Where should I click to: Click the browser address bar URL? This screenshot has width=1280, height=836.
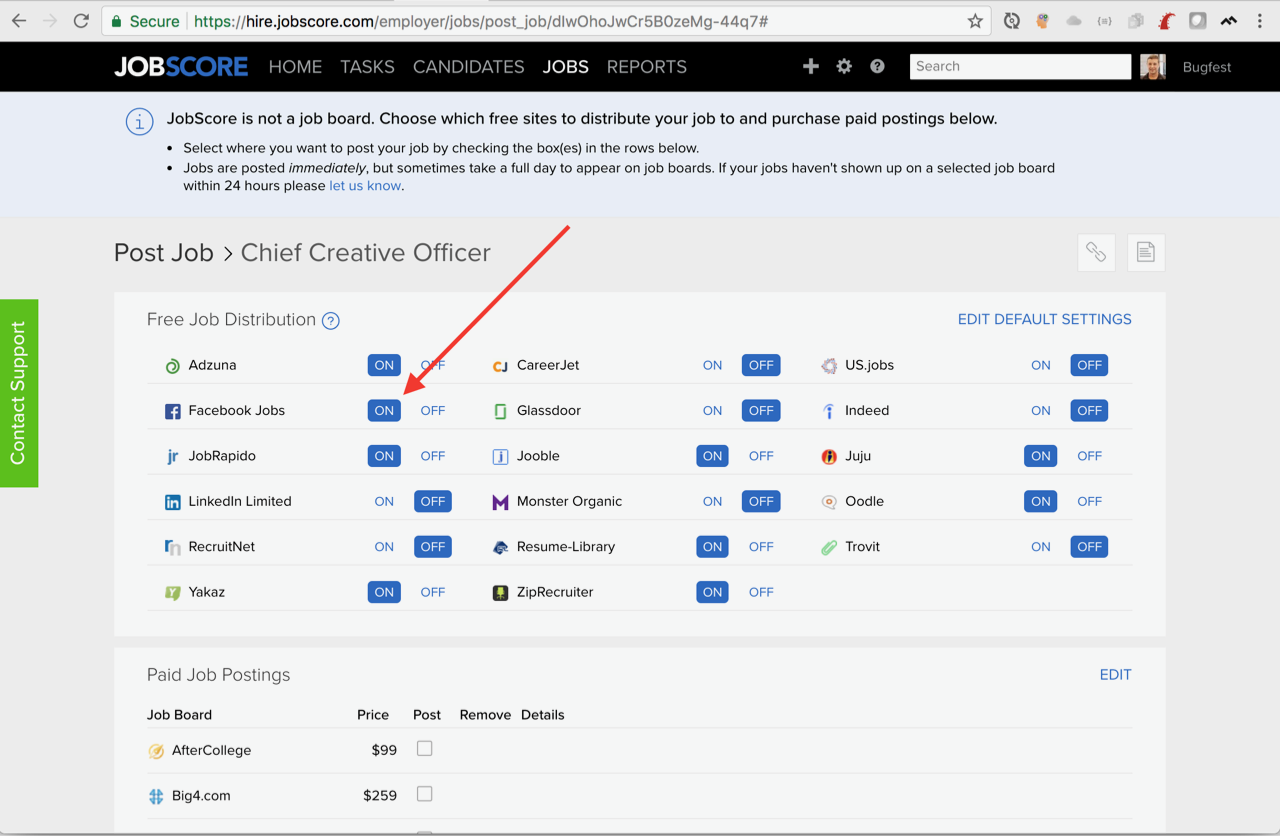(x=481, y=21)
